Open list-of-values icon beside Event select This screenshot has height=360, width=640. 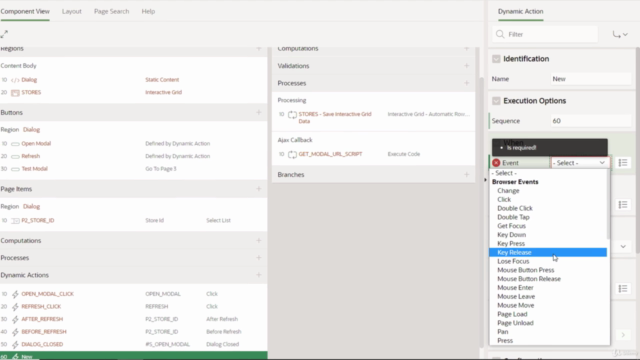(623, 163)
